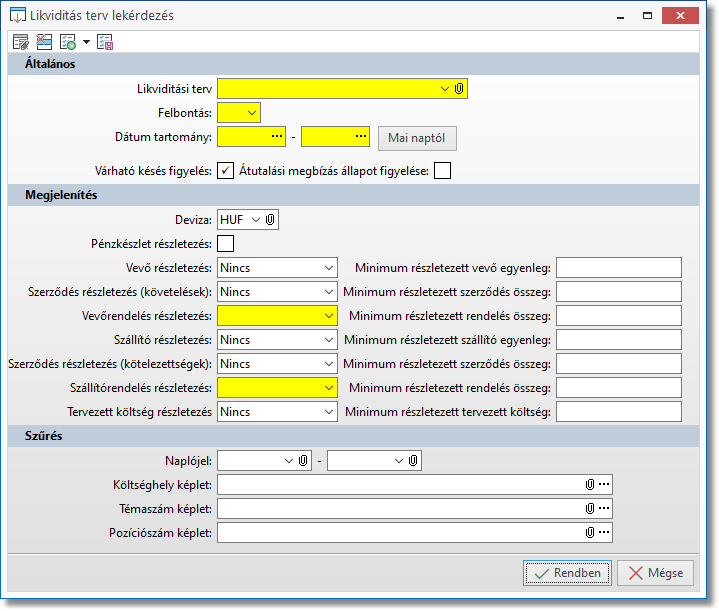Open the ellipsis lookup in Pozíciószám képlet

(x=604, y=533)
